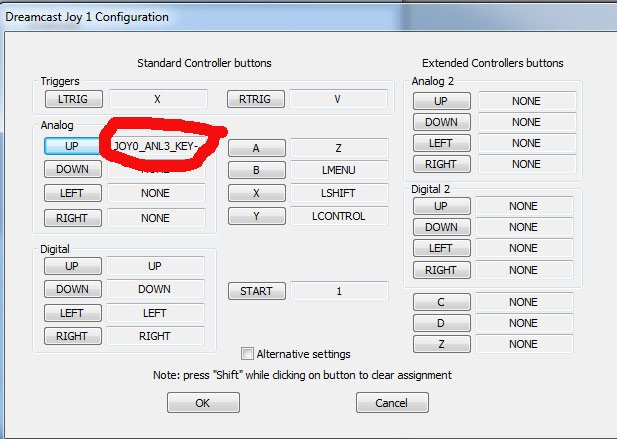Click the LTRIG trigger button
Viewport: 617px width, 439px height.
[74, 99]
